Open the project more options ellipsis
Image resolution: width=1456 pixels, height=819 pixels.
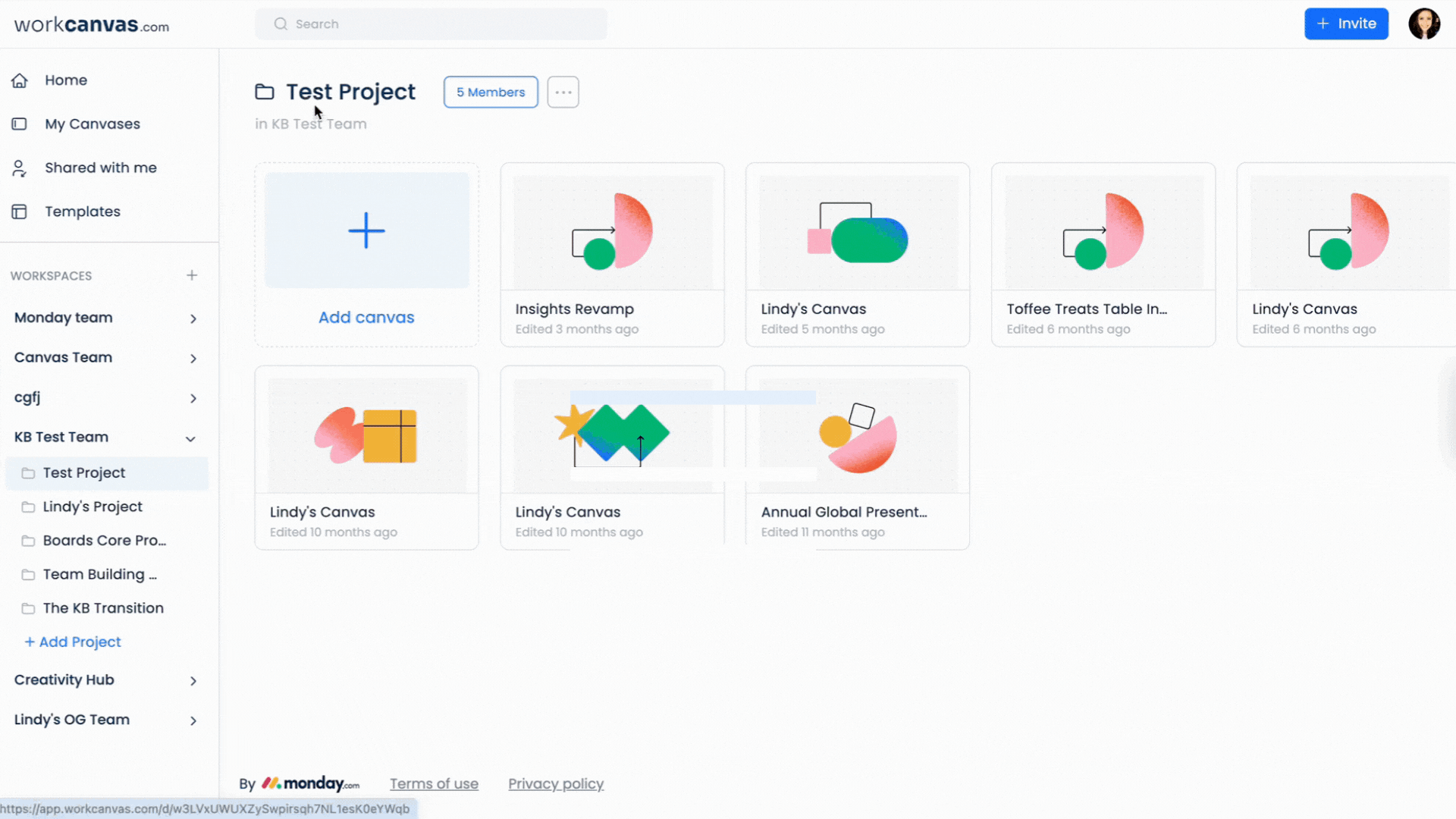coord(563,93)
